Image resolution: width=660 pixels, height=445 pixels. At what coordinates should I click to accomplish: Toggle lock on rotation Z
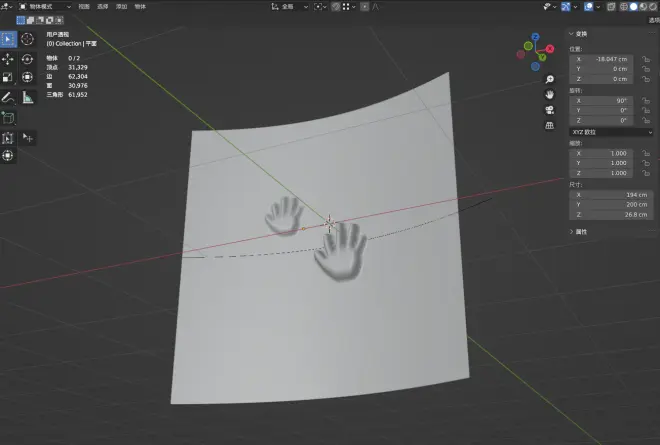(x=646, y=120)
